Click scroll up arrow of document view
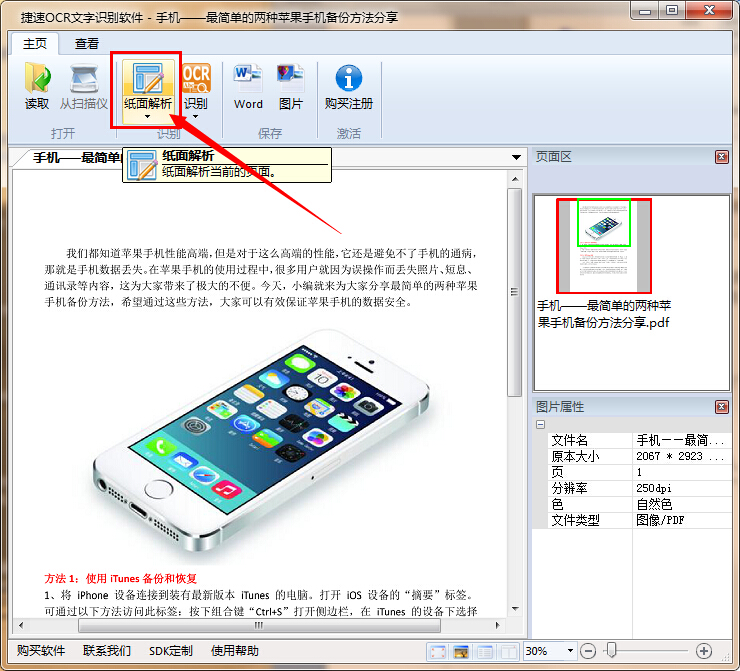The height and width of the screenshot is (671, 740). pos(515,179)
